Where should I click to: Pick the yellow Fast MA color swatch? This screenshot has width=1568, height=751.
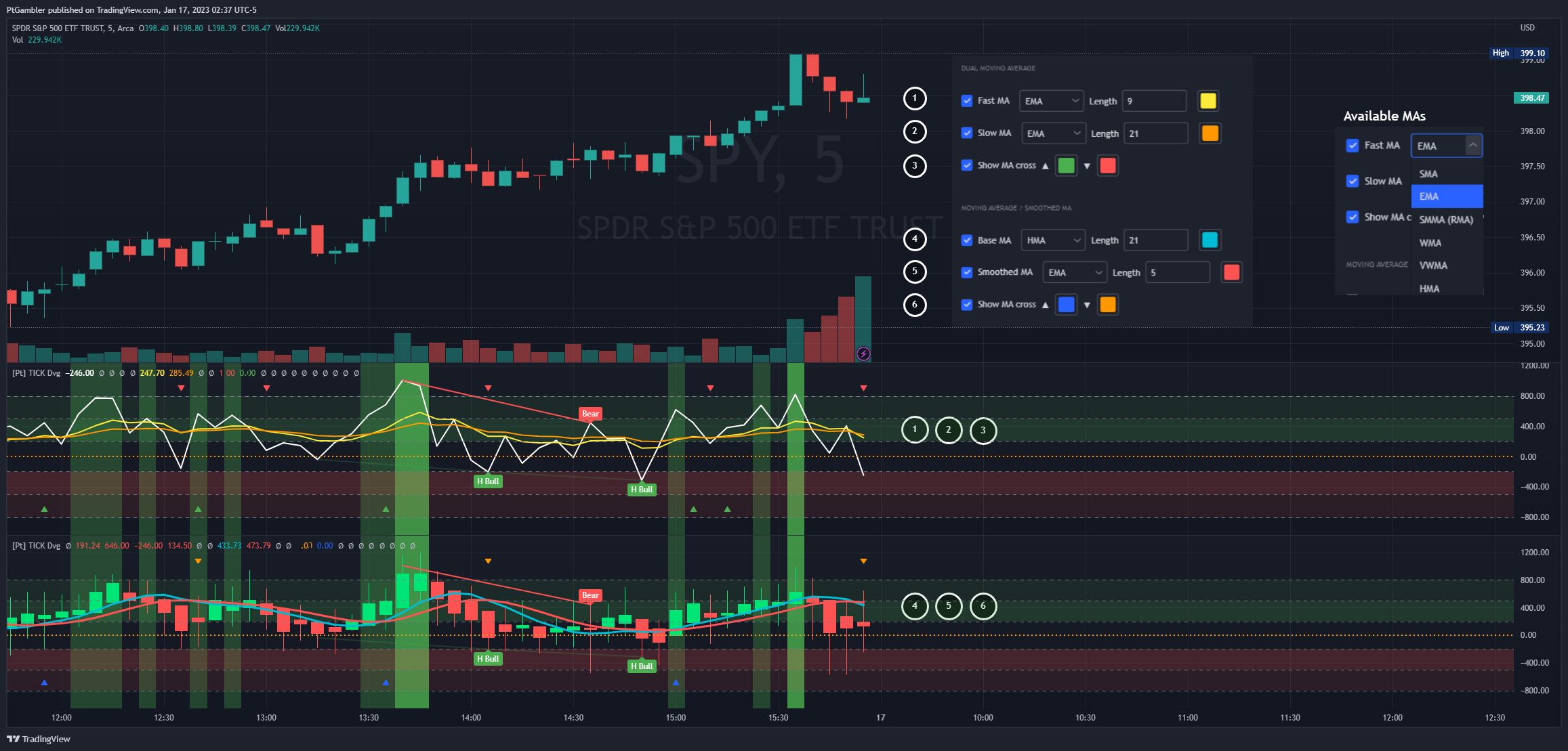[1208, 101]
